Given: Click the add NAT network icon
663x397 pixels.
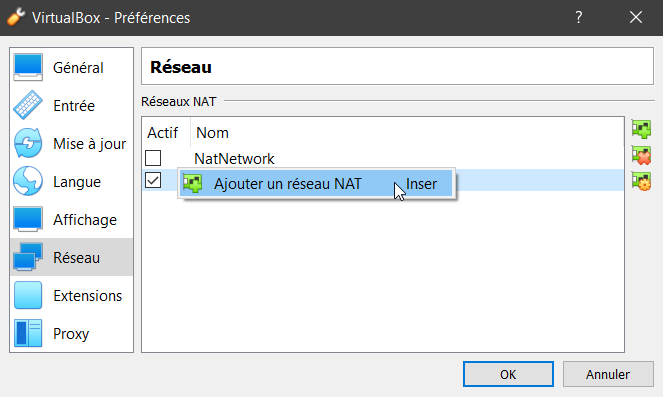Looking at the screenshot, I should (641, 129).
